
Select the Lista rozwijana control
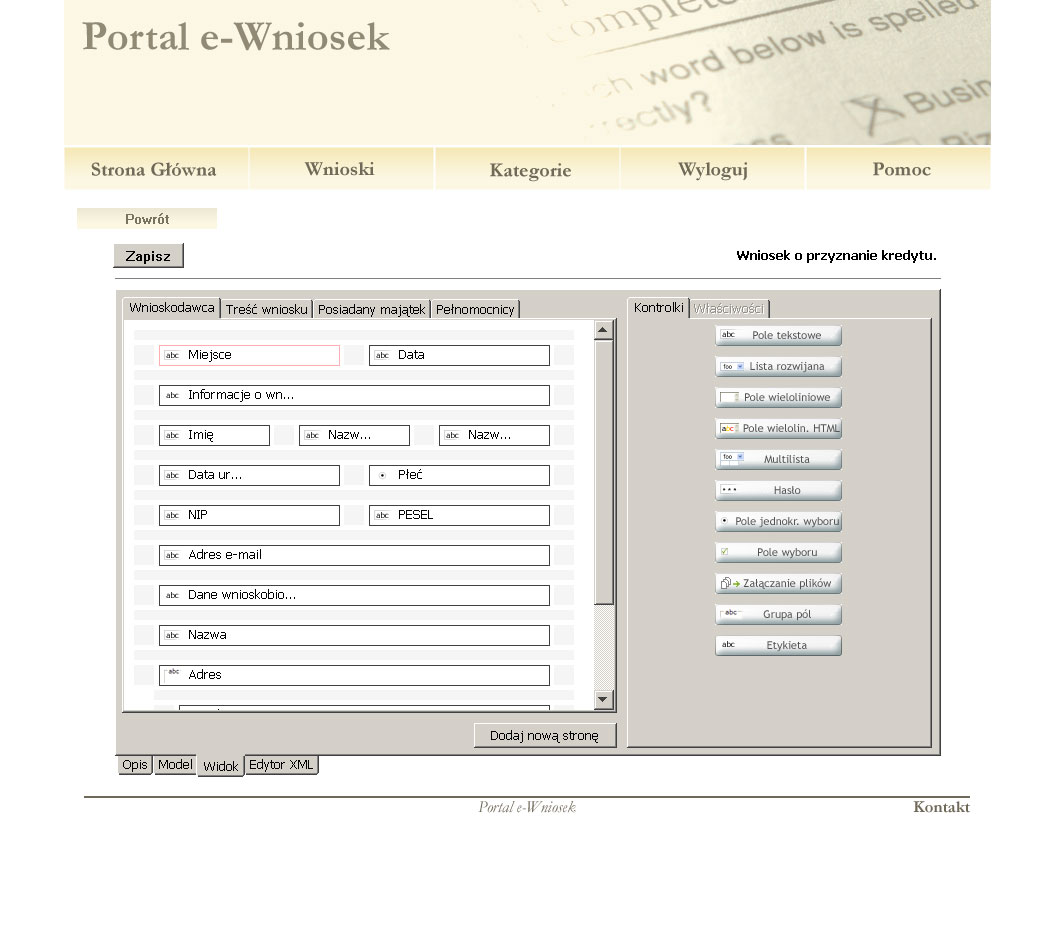778,366
